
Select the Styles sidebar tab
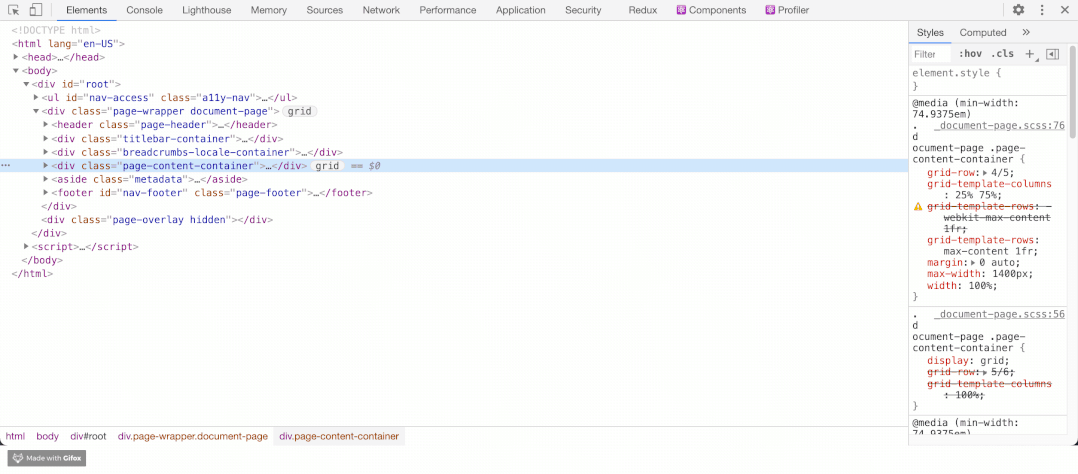[930, 32]
